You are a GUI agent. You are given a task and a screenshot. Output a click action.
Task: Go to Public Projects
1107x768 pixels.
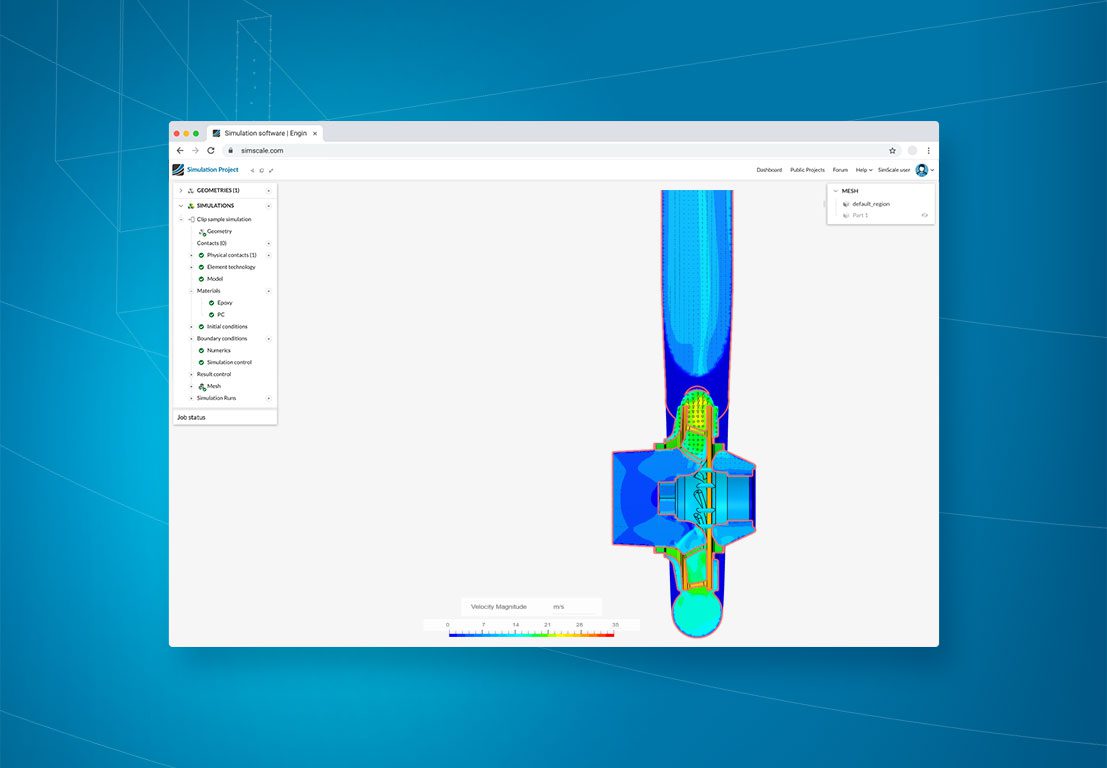click(807, 170)
